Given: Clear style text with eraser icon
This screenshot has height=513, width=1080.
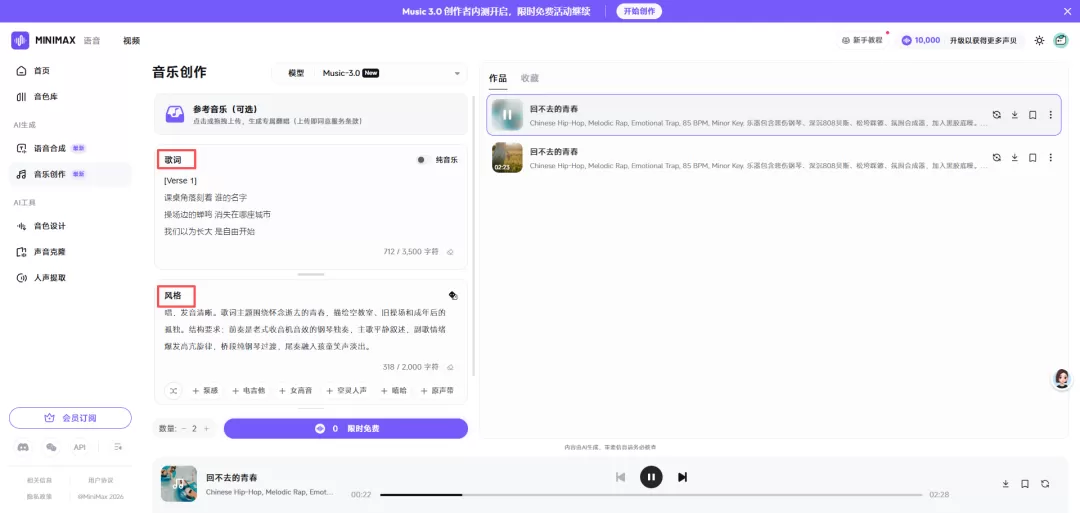Looking at the screenshot, I should pyautogui.click(x=450, y=367).
